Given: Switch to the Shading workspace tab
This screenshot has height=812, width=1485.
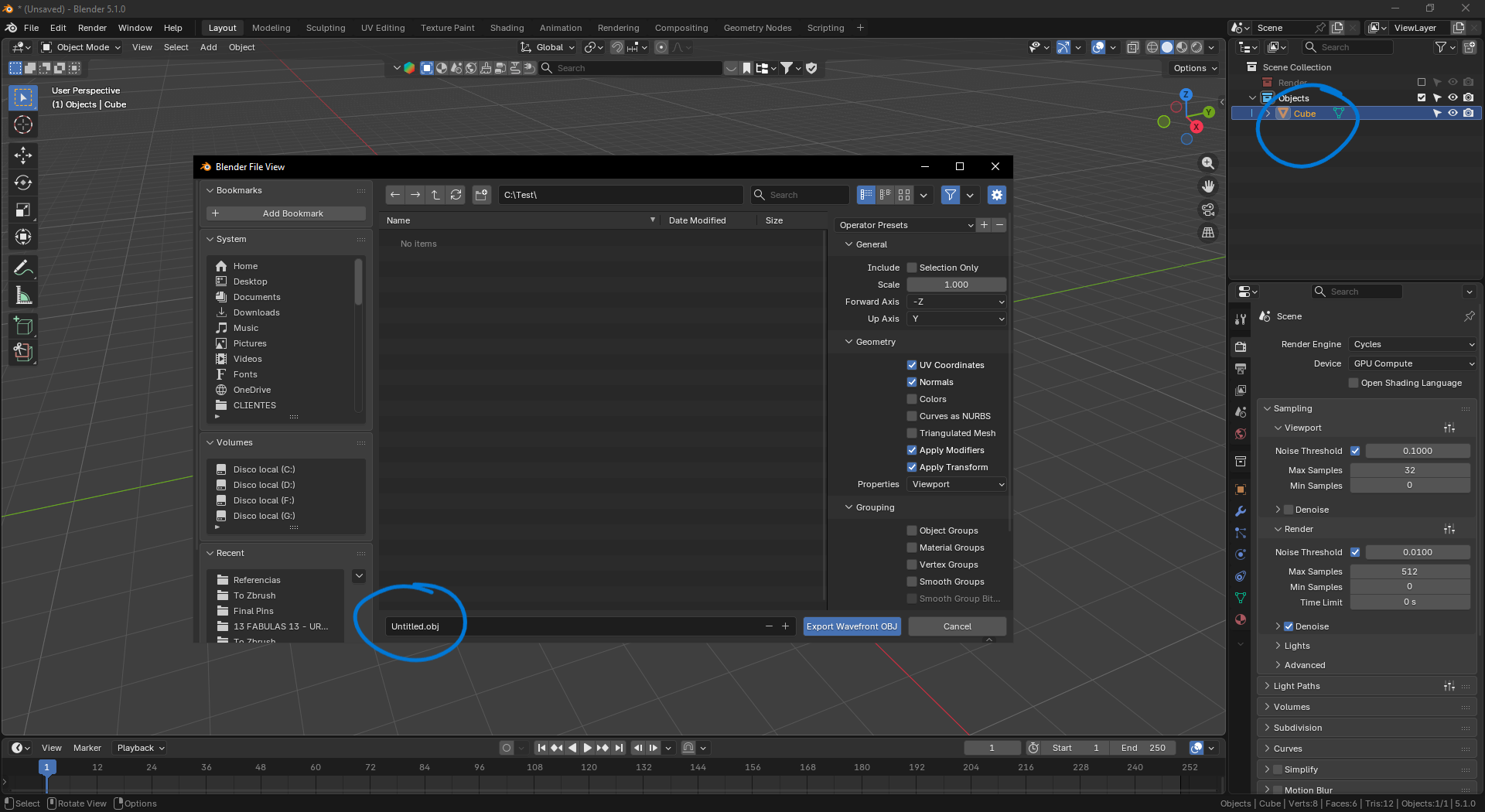Looking at the screenshot, I should (507, 28).
